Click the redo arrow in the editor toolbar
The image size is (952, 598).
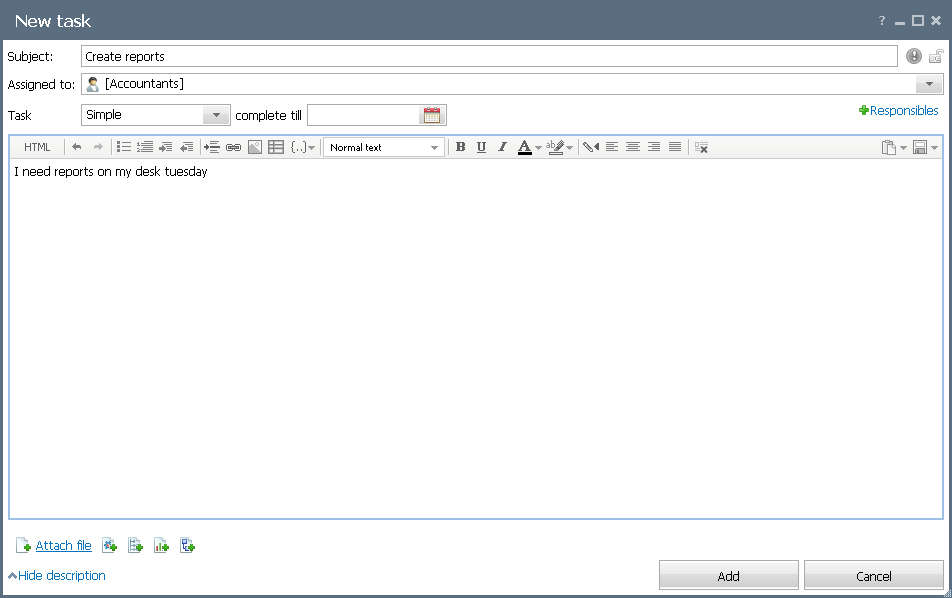pos(98,147)
